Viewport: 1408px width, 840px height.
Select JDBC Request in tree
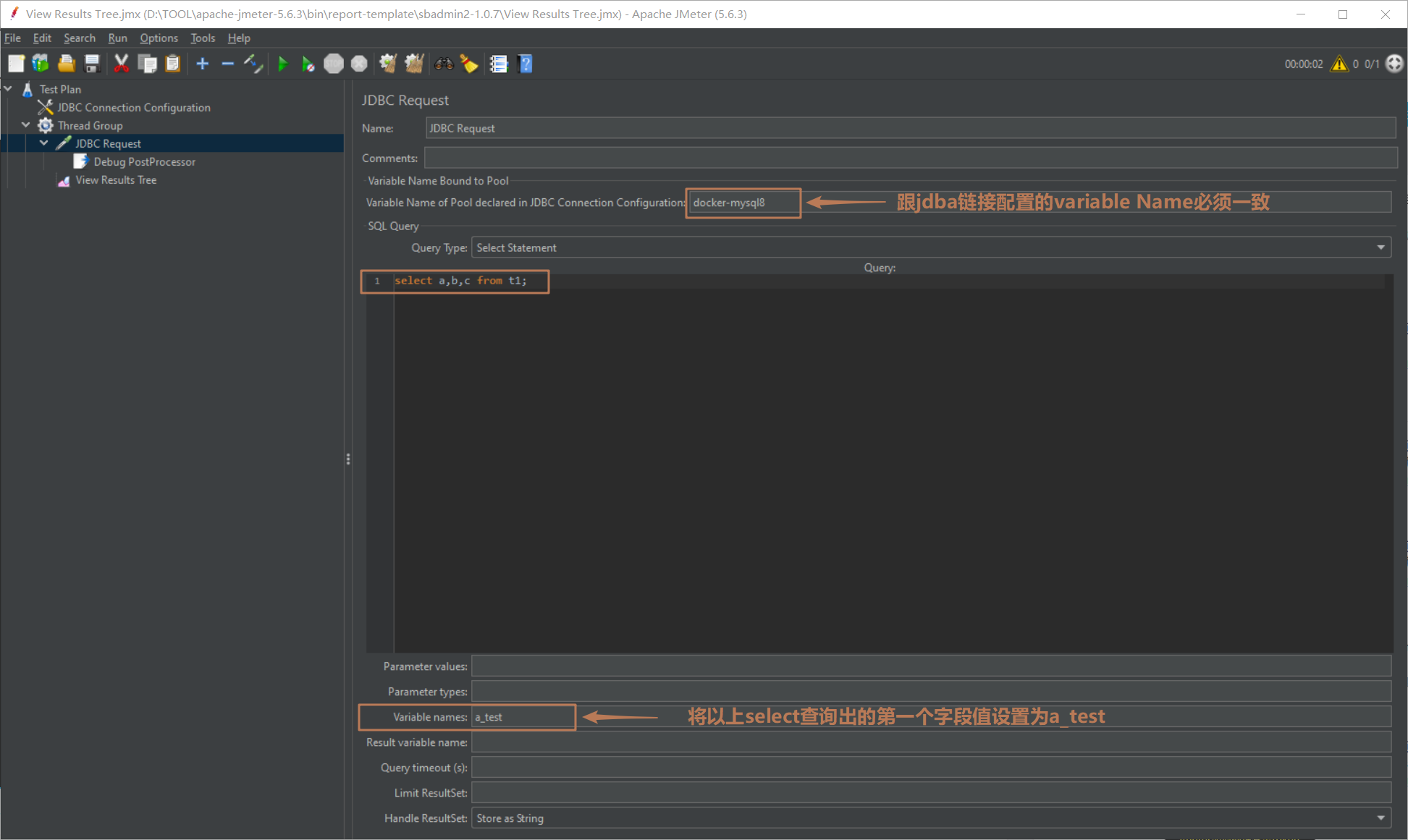108,143
